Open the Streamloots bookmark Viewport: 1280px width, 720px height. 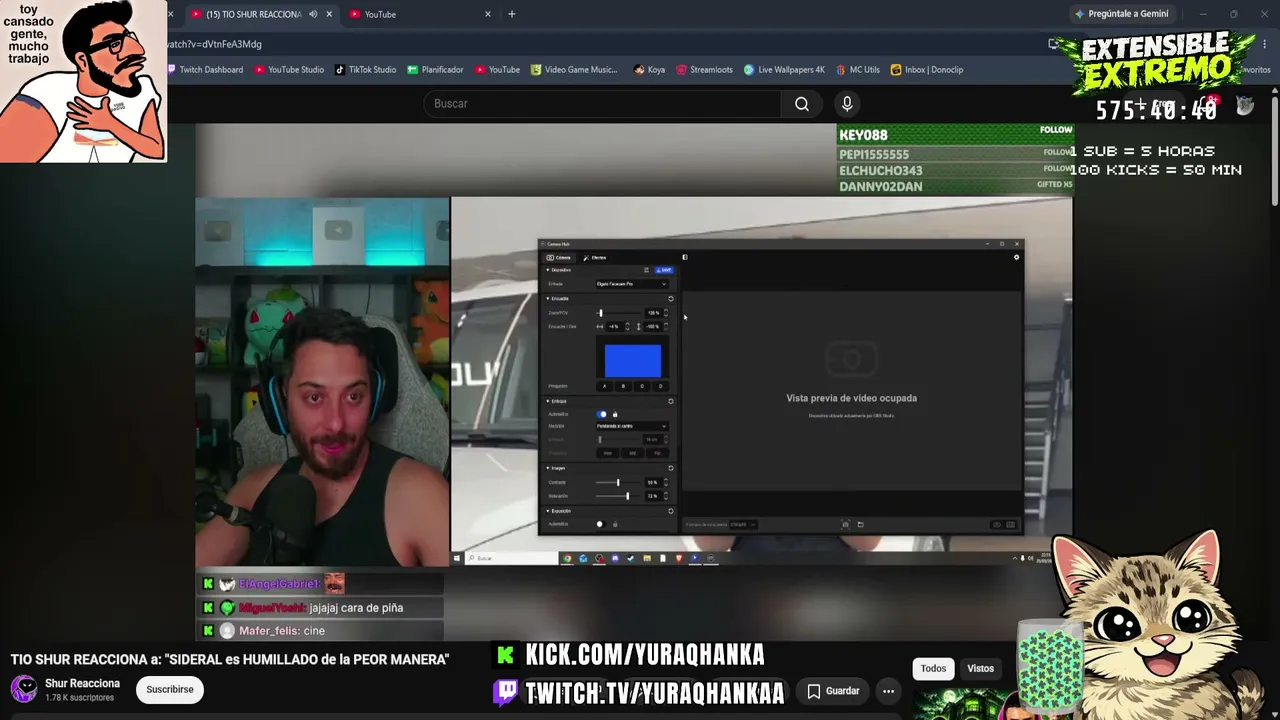pos(705,70)
